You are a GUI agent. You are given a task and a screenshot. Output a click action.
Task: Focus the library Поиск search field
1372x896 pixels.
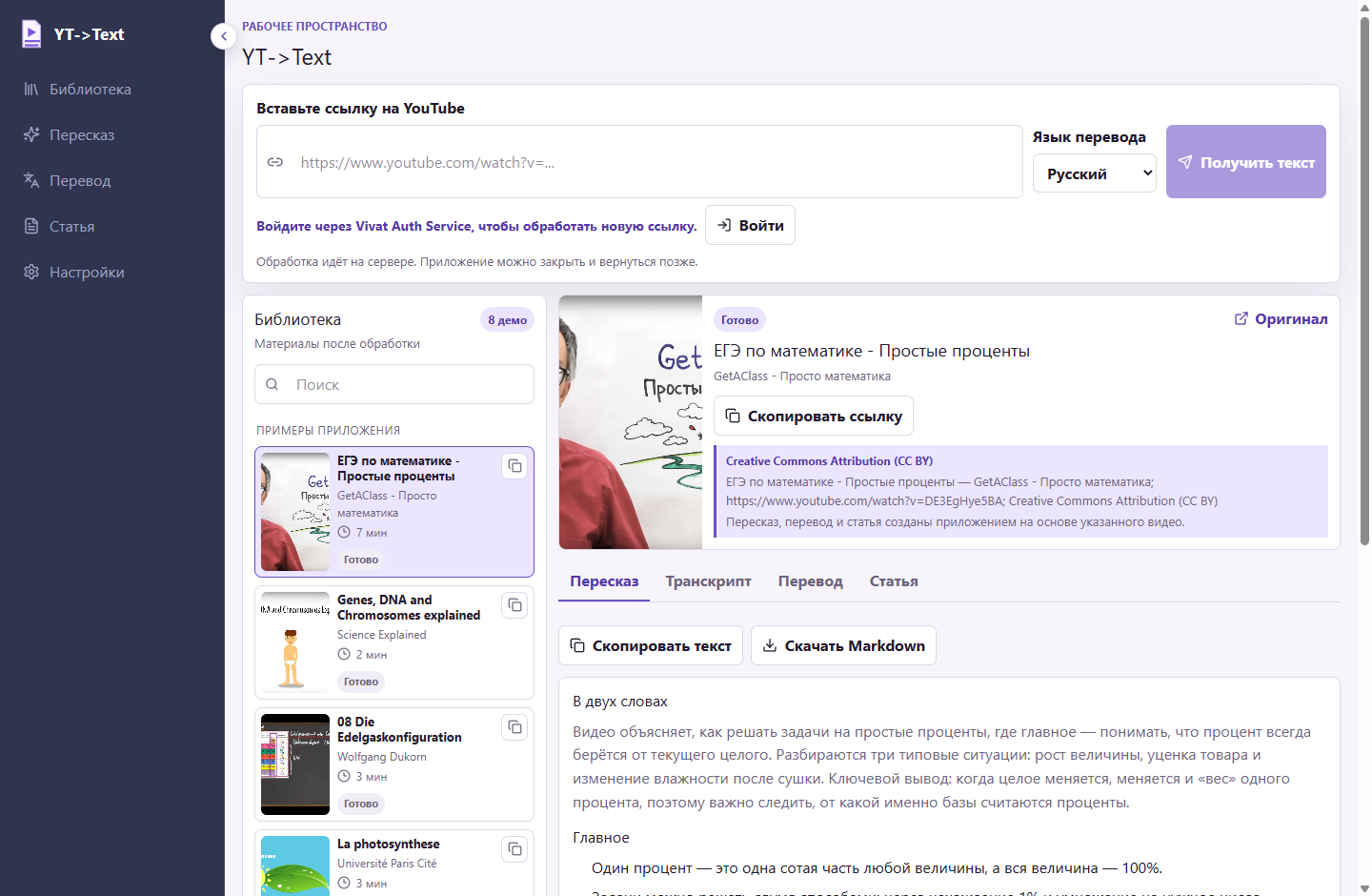(394, 384)
